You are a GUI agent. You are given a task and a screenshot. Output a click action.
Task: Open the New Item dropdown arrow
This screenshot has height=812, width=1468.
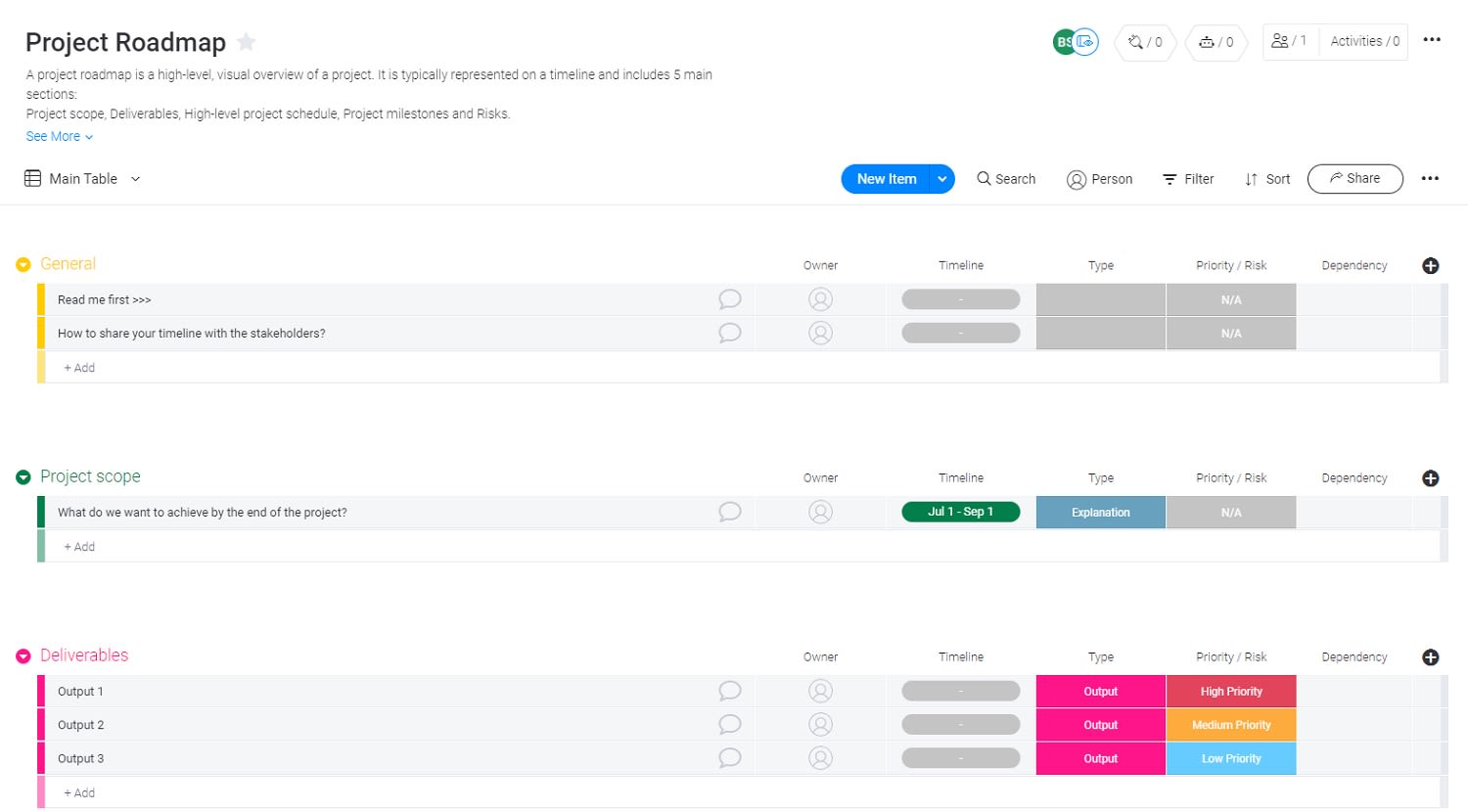pos(941,179)
